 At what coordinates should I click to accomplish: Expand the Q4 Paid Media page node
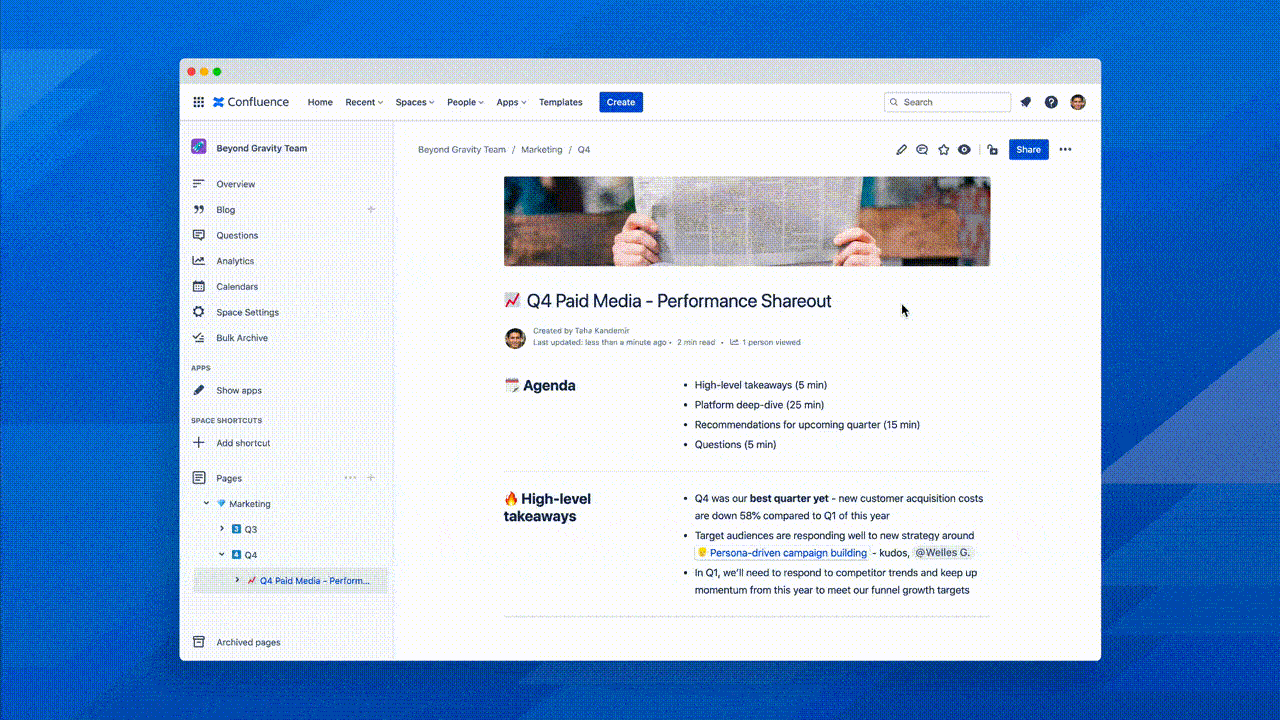237,580
